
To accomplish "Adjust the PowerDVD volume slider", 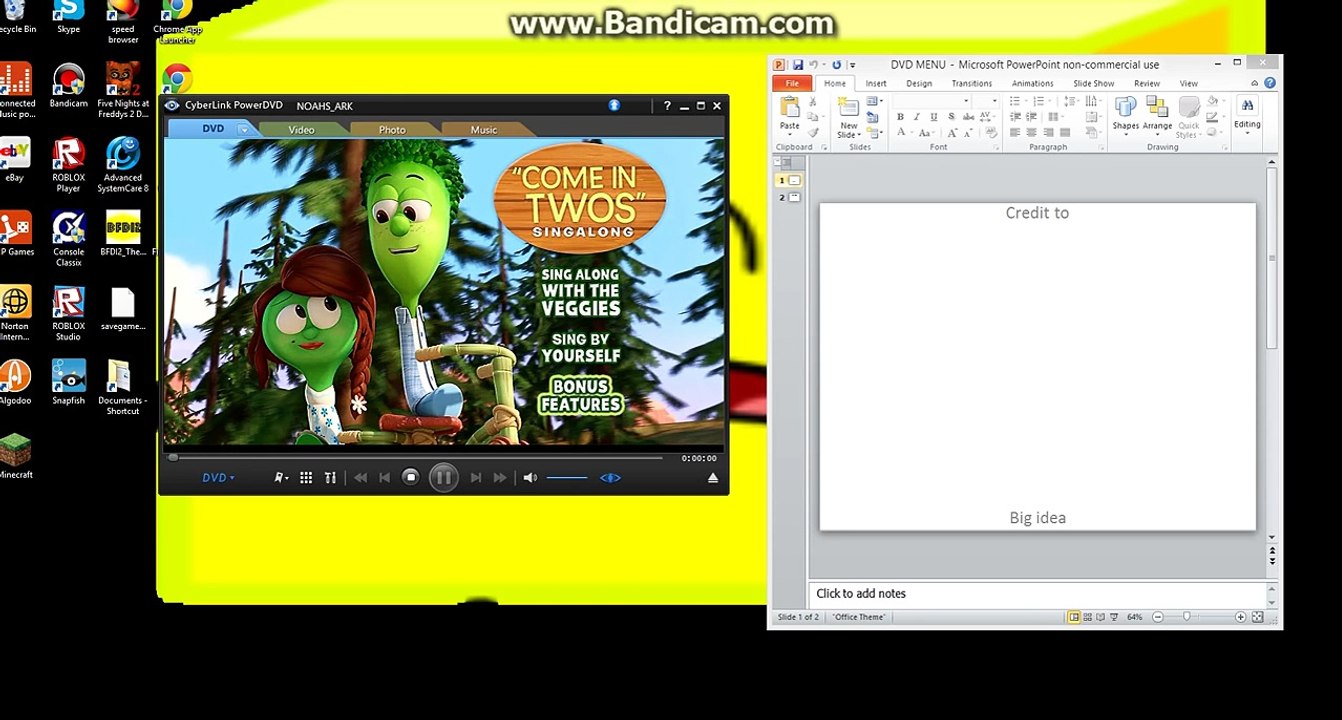I will [x=567, y=478].
